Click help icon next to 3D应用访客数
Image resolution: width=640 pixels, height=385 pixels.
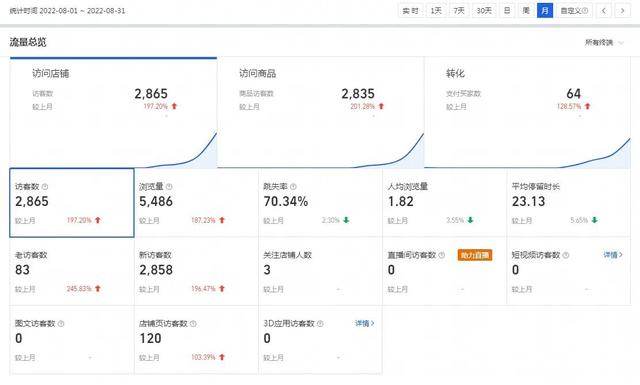(320, 324)
